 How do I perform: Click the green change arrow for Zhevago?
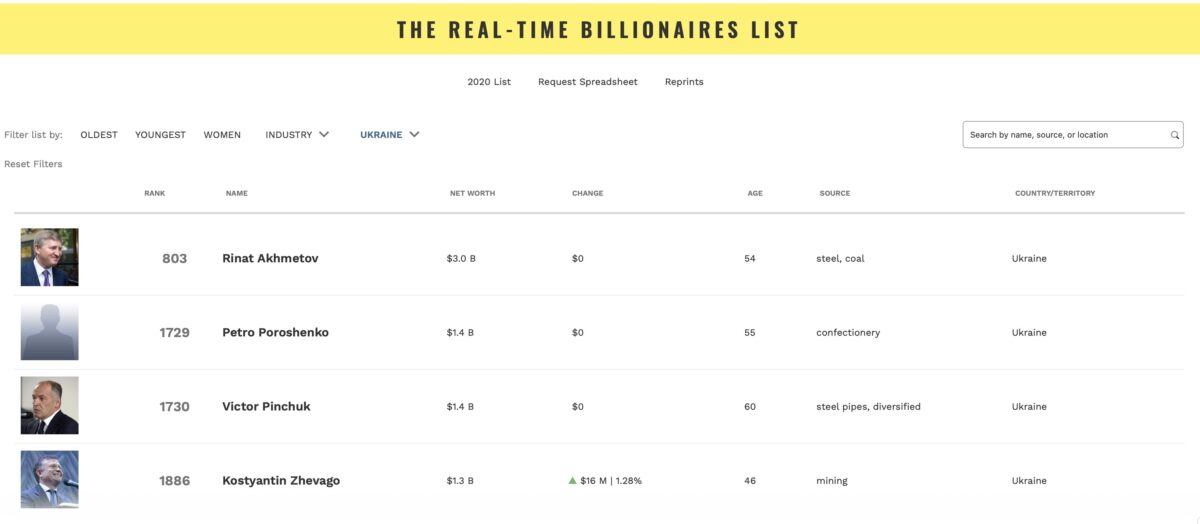573,481
